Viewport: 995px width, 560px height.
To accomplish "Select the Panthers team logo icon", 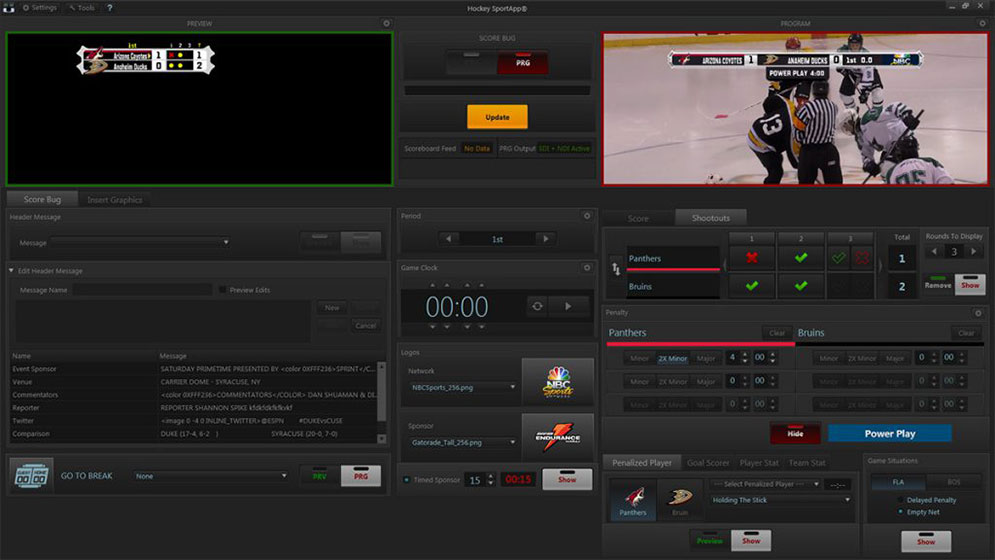I will coord(632,495).
